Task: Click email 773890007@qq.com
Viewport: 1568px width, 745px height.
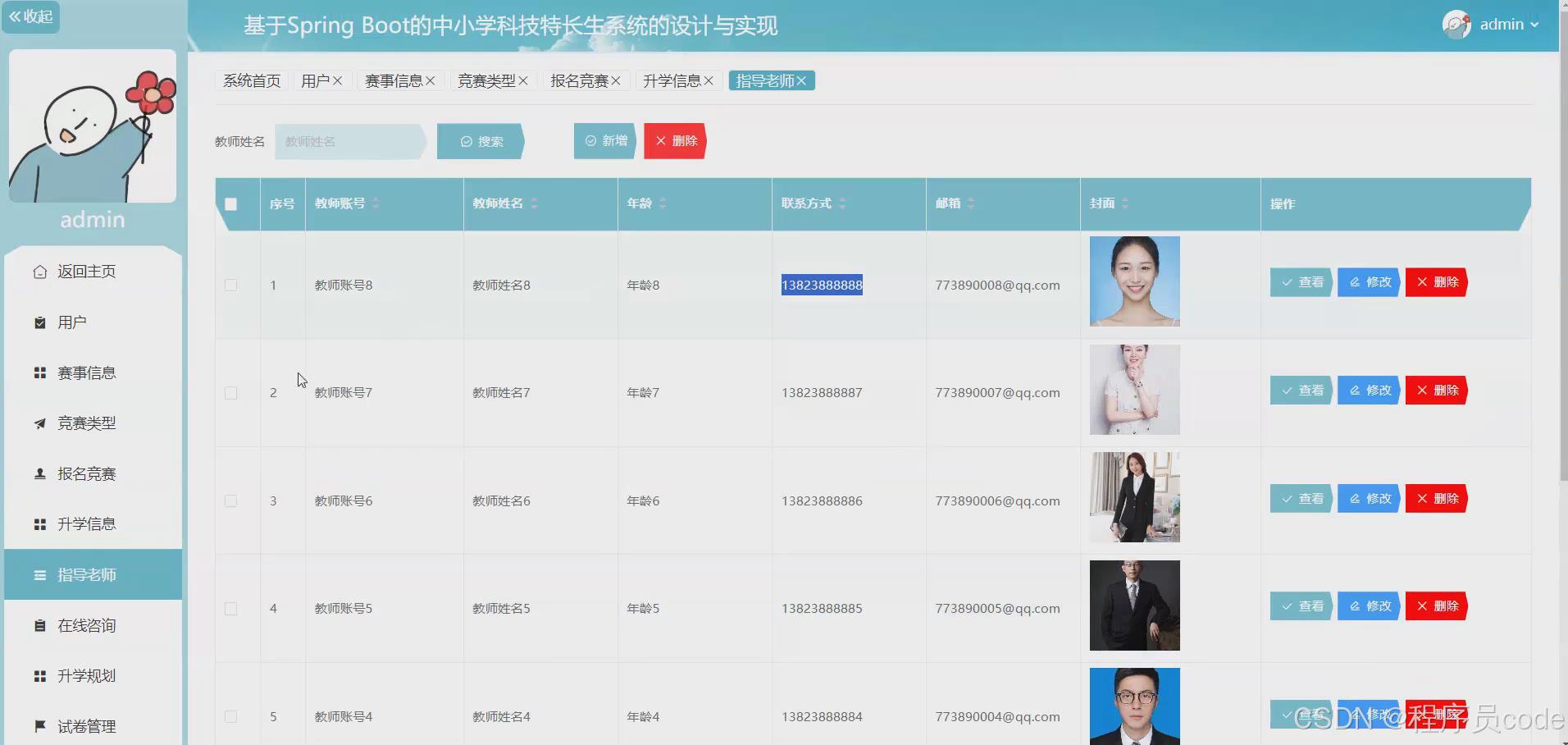Action: tap(997, 393)
